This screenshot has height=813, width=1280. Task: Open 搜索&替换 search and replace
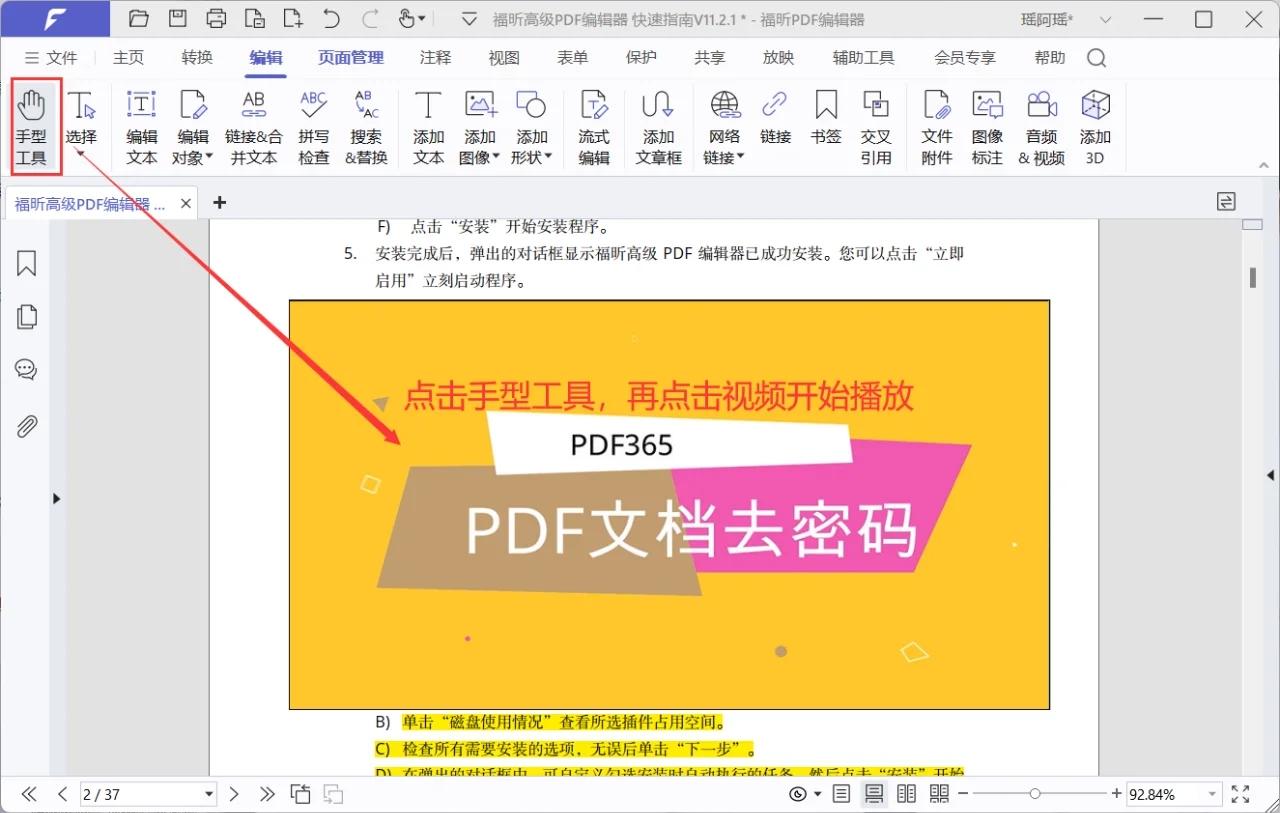pyautogui.click(x=366, y=127)
